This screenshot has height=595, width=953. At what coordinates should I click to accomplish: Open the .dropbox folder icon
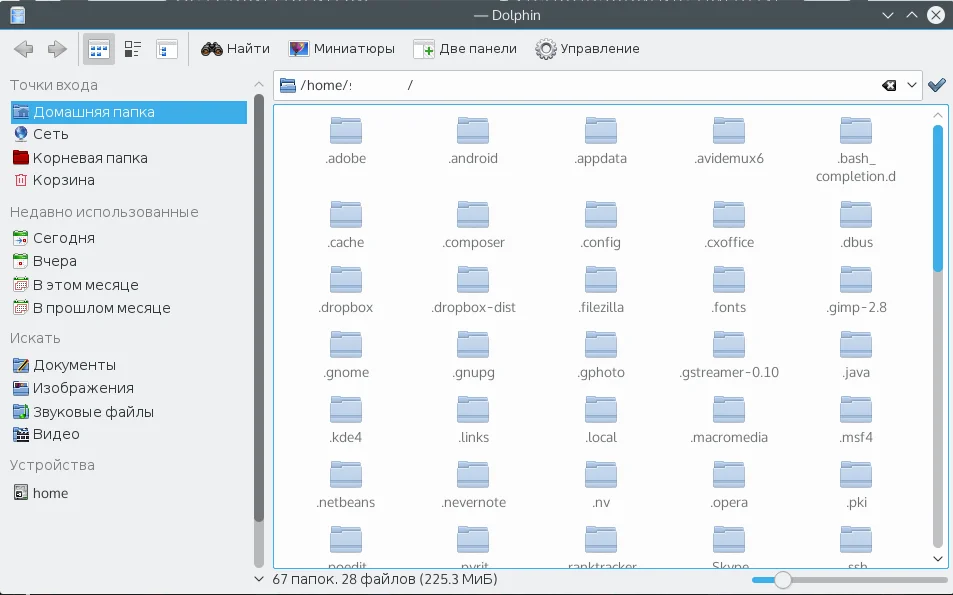click(x=346, y=281)
